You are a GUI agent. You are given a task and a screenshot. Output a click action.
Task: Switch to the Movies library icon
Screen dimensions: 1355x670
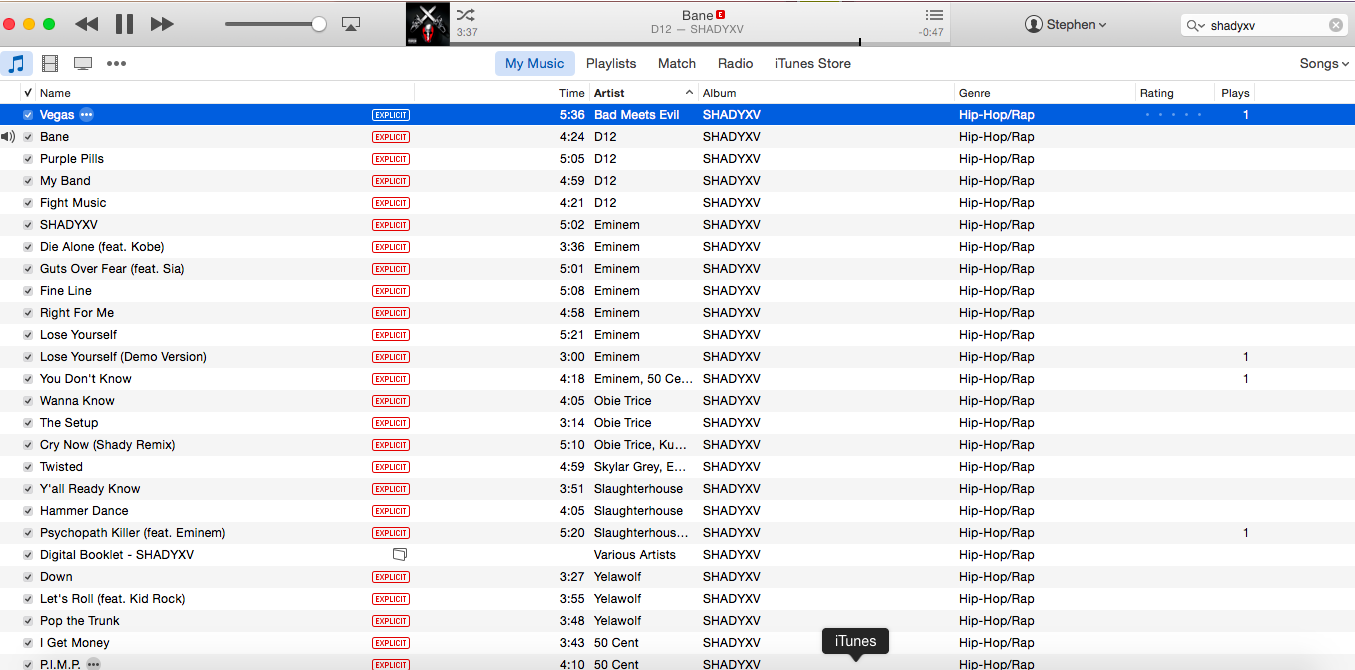click(49, 63)
